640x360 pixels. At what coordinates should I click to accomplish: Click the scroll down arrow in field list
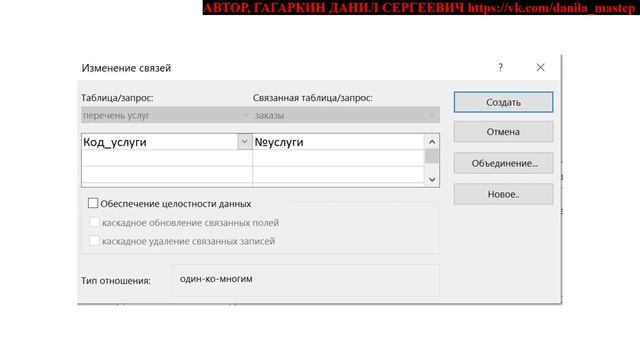pos(432,180)
